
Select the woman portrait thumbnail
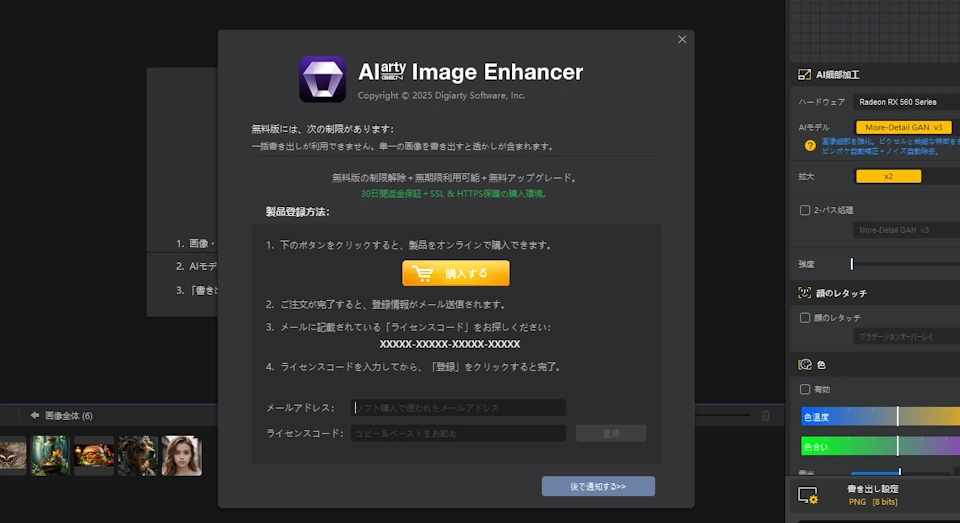coord(182,456)
